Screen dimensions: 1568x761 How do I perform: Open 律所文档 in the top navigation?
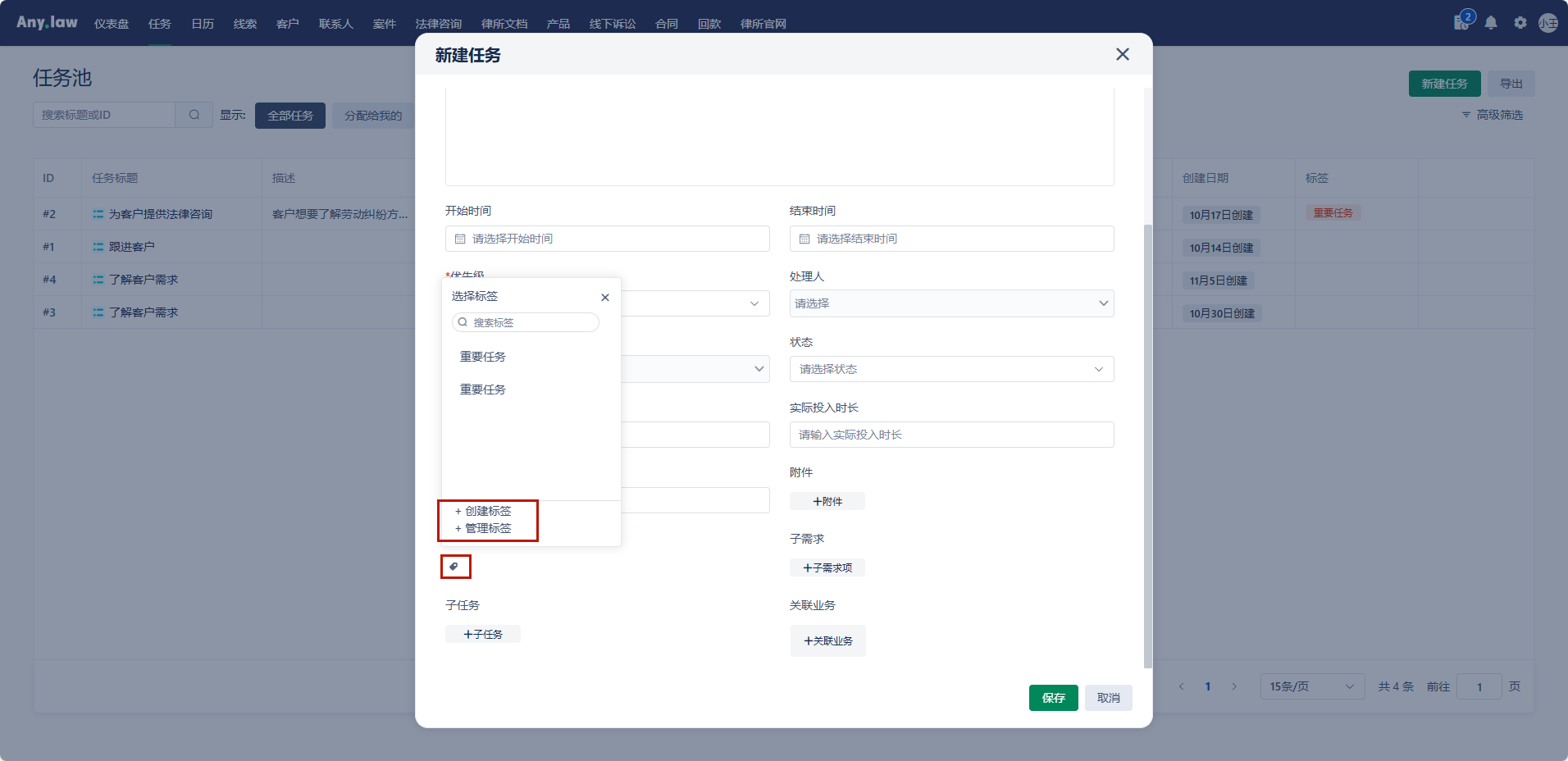click(504, 24)
